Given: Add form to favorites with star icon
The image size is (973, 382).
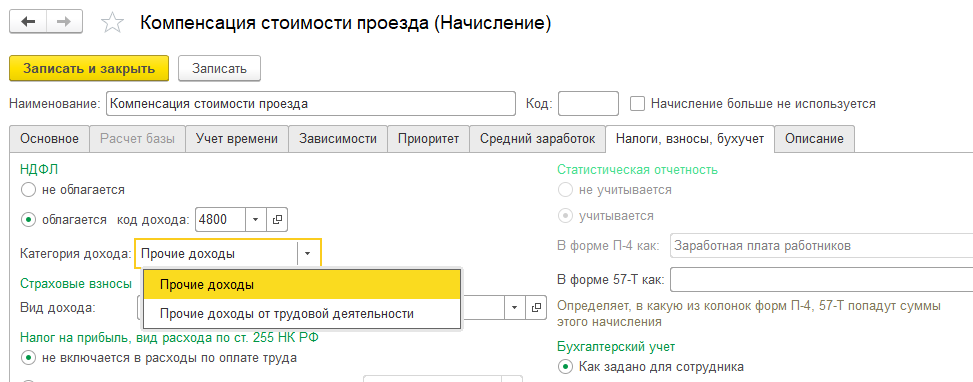Looking at the screenshot, I should [x=112, y=23].
